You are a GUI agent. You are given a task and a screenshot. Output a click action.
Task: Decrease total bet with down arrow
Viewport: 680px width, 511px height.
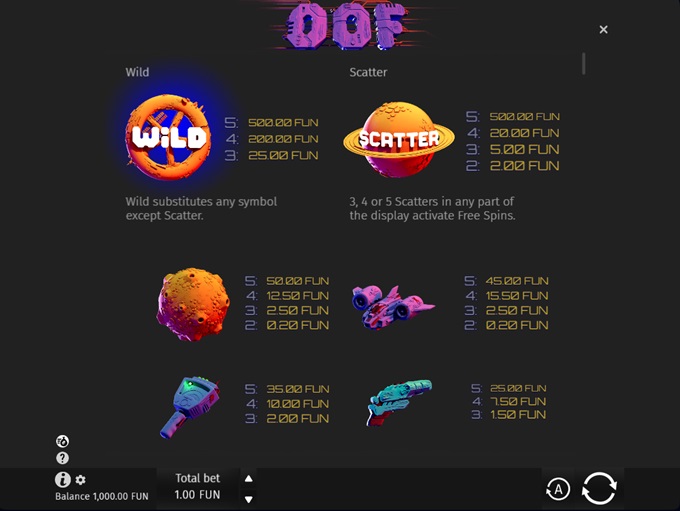point(248,499)
